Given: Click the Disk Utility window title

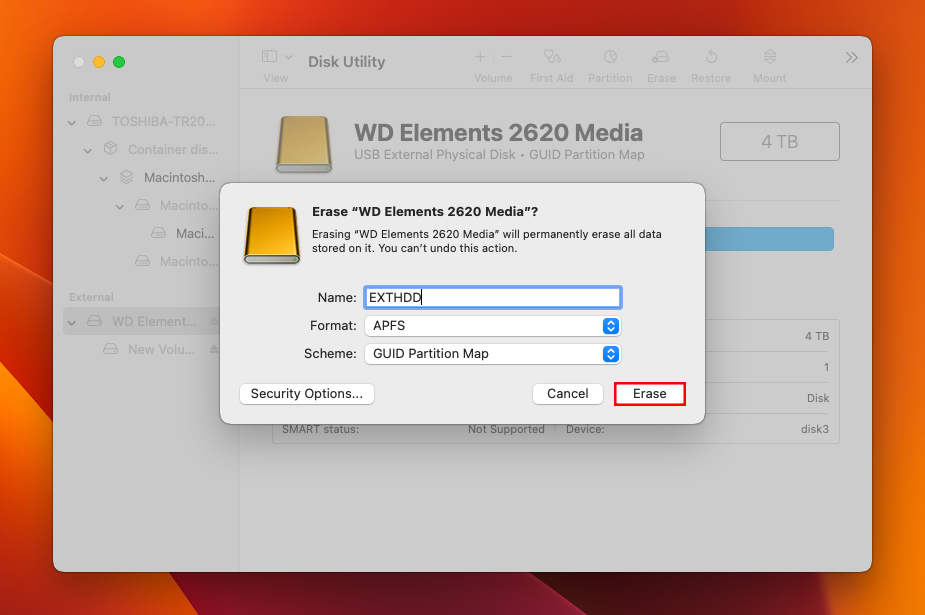Looking at the screenshot, I should [x=346, y=61].
